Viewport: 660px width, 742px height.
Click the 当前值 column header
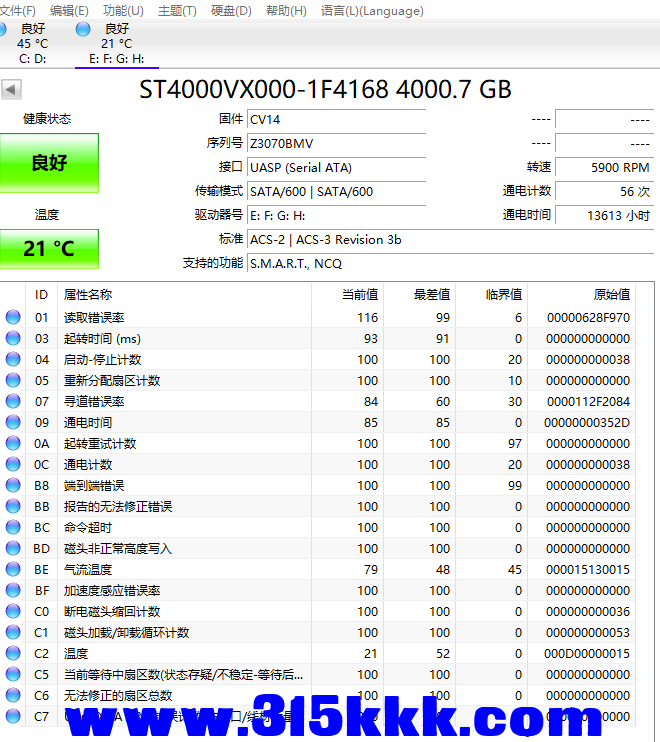tap(348, 295)
